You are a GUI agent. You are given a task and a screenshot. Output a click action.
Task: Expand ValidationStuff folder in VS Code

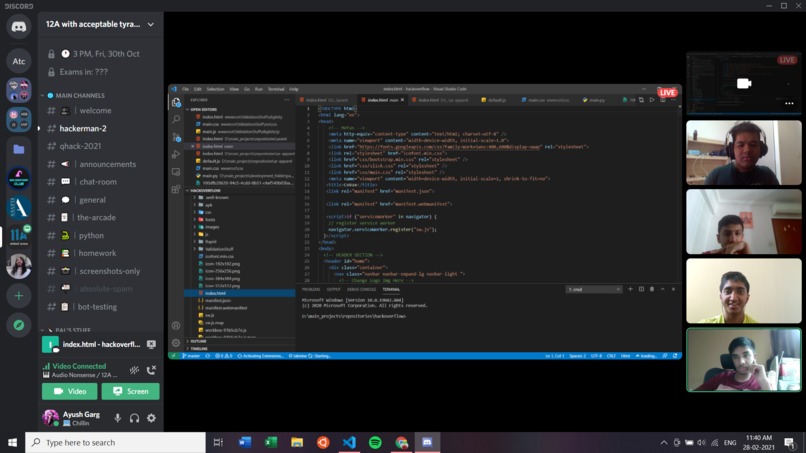pos(219,249)
